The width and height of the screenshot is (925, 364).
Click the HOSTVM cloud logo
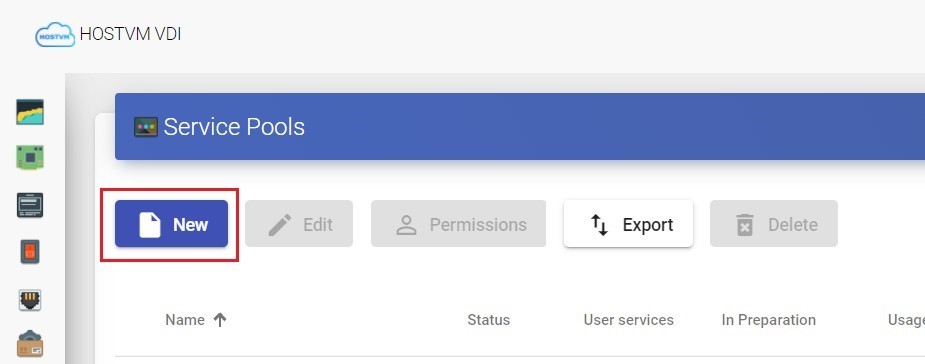pos(55,35)
